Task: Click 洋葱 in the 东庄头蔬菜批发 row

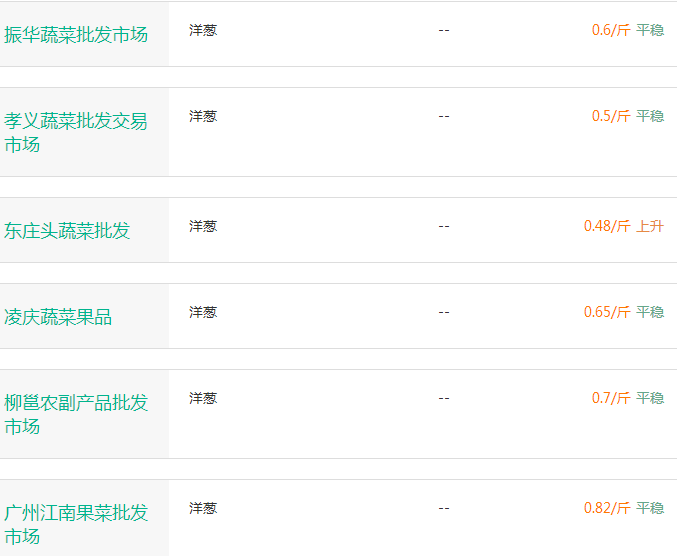Action: click(x=203, y=226)
